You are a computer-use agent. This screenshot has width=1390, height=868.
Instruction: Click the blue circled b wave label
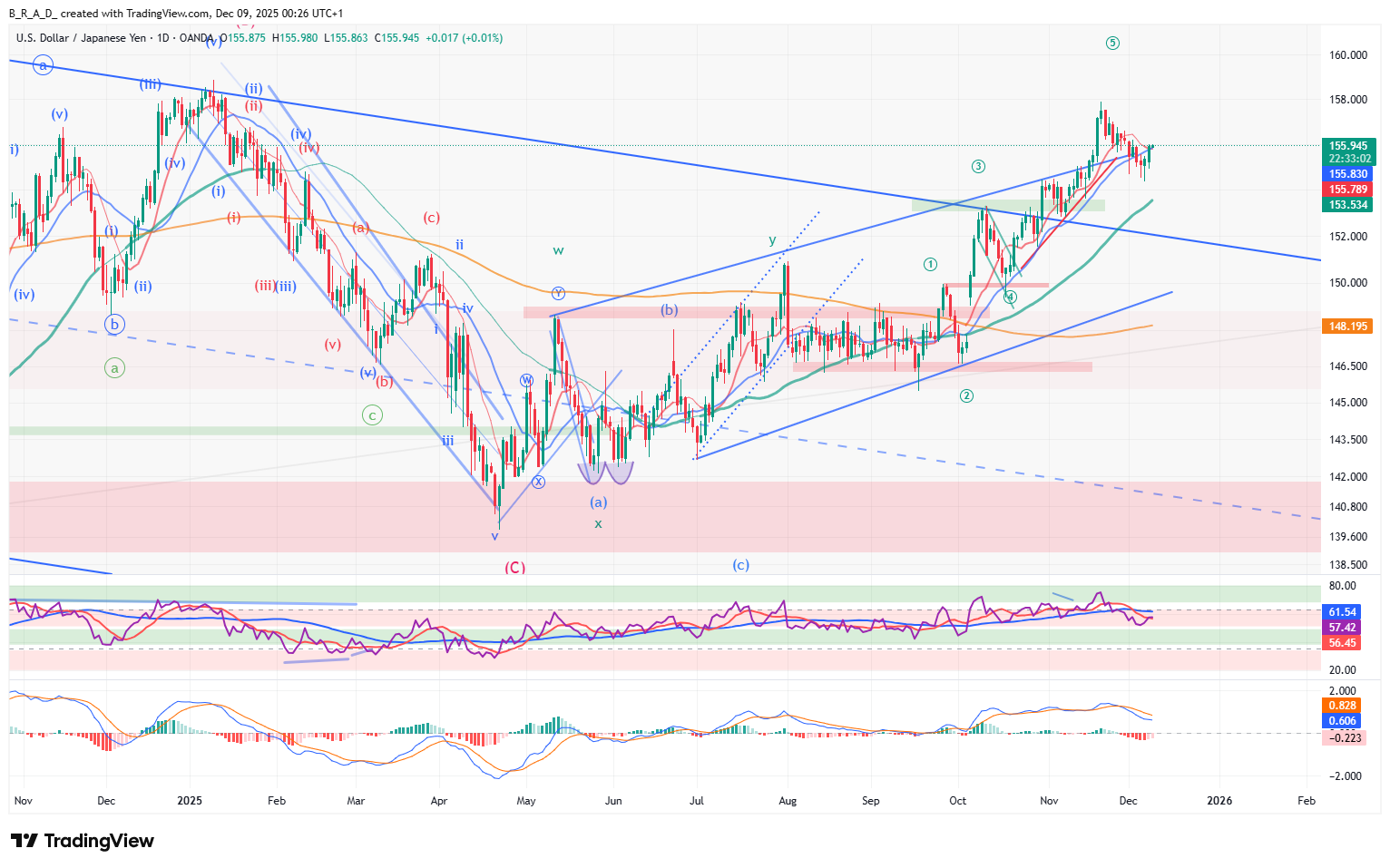coord(113,324)
